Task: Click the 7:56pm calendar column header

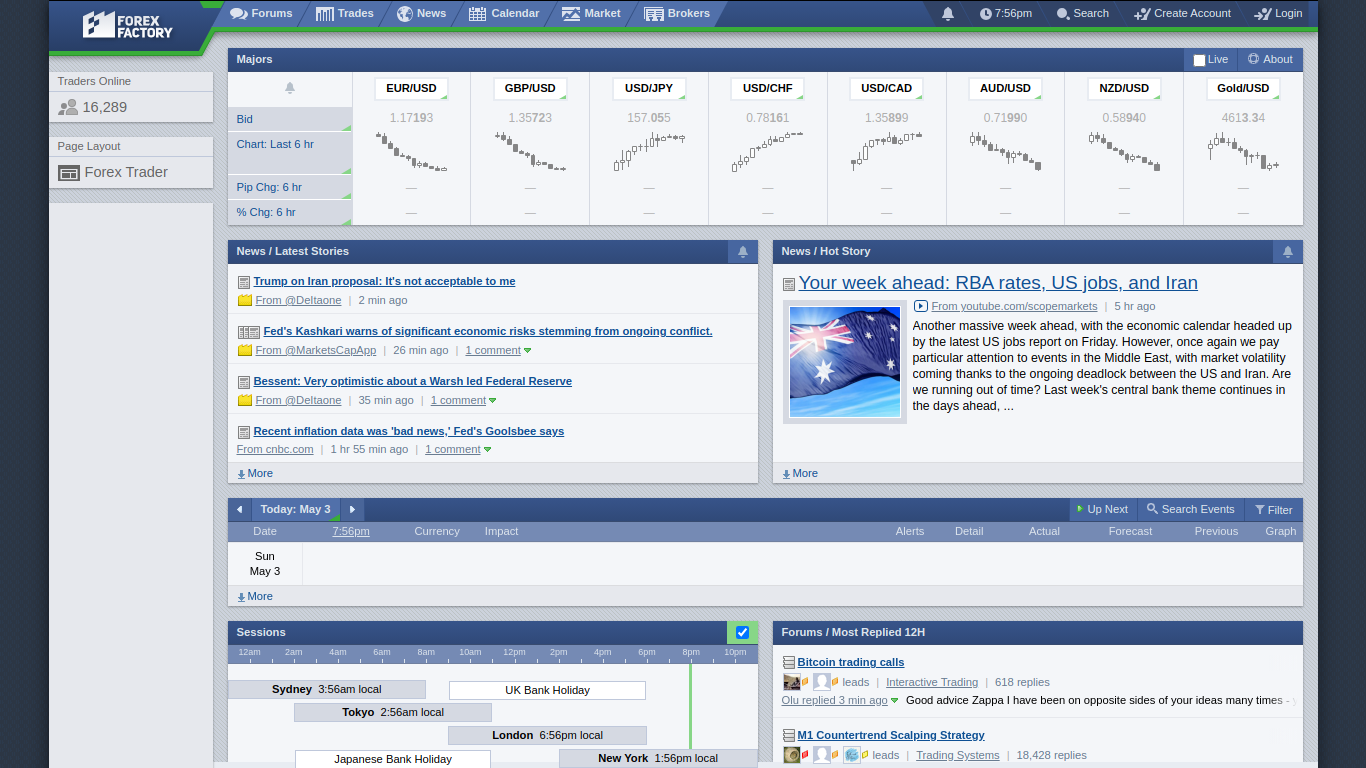Action: (x=351, y=532)
